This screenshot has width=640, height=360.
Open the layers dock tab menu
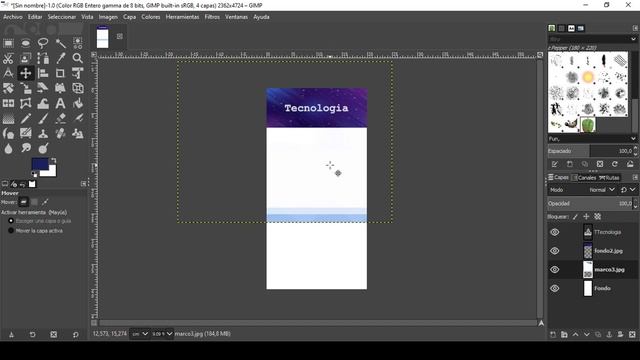pos(635,178)
